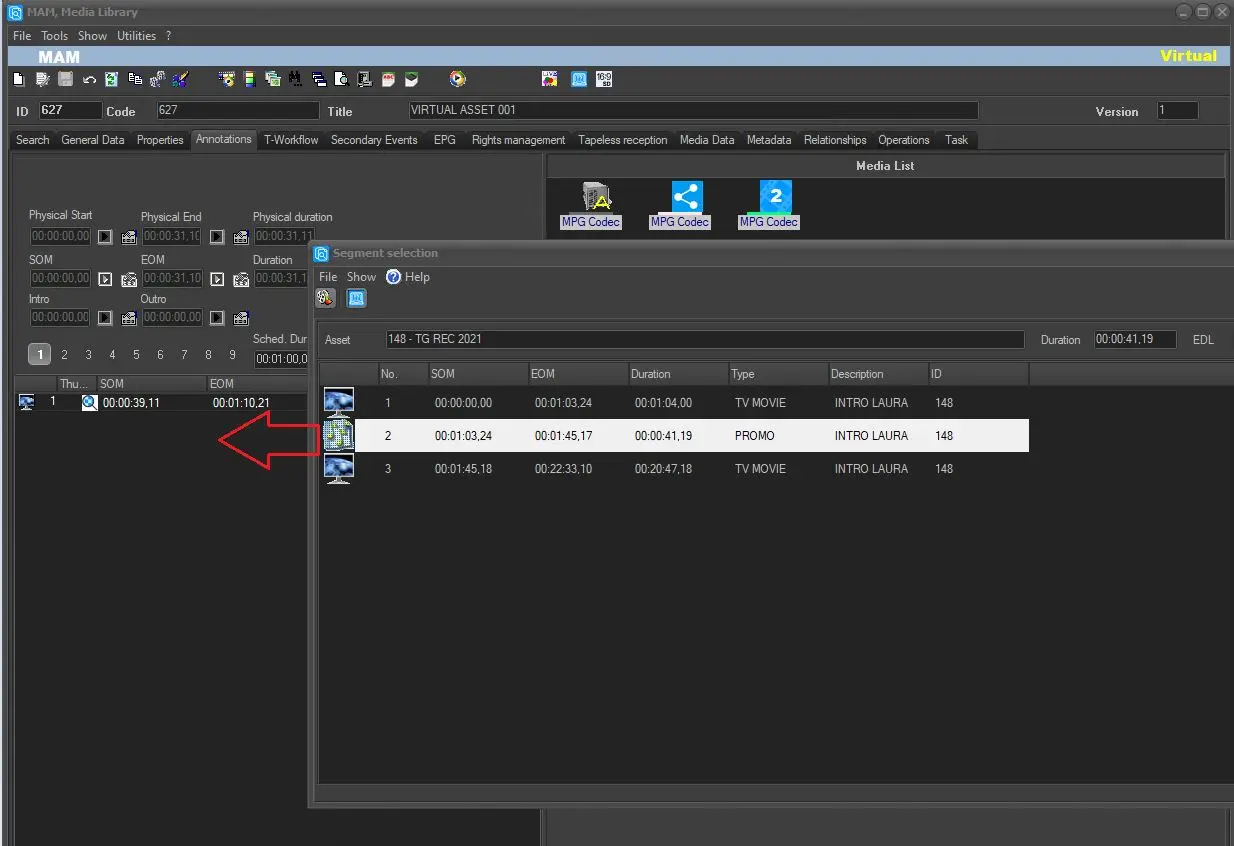1234x846 pixels.
Task: Click the binoculars search toolbar icon
Action: pos(295,80)
